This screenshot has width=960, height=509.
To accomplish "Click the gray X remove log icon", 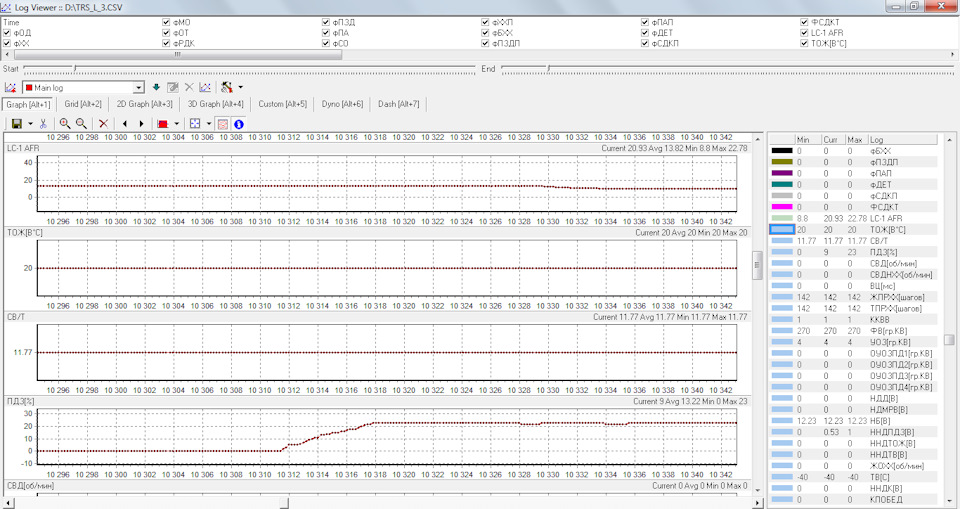I will [189, 88].
